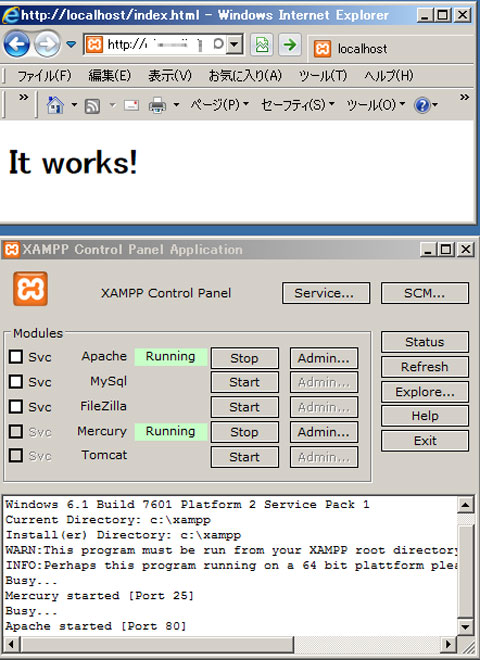Open the recent pages dropdown arrow
480x660 pixels.
[71, 44]
